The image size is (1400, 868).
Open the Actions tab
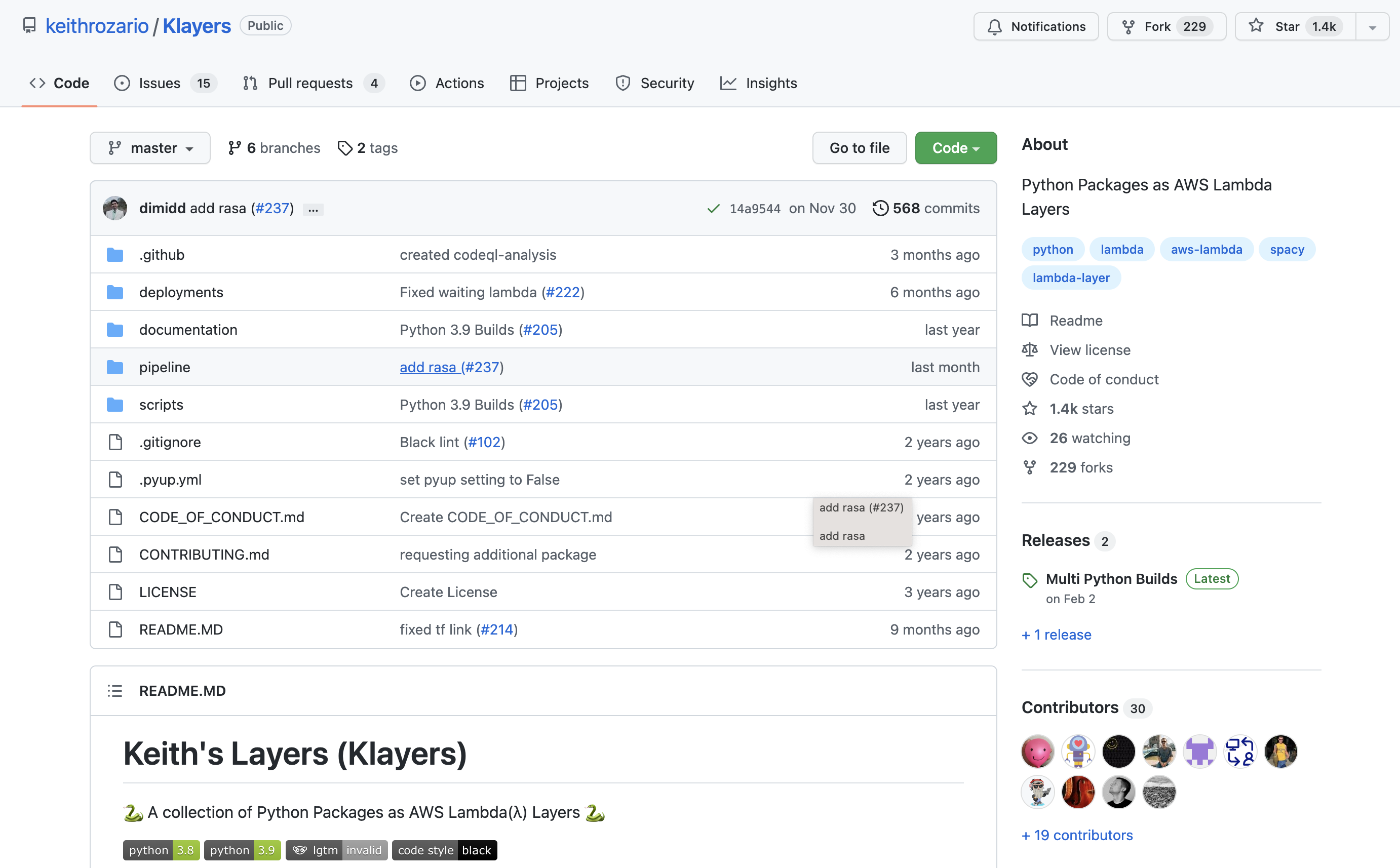pos(447,83)
